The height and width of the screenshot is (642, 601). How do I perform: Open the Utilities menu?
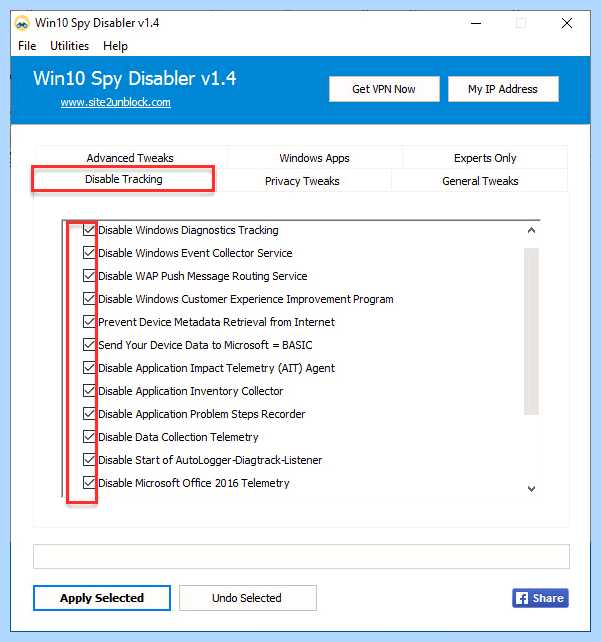click(x=69, y=46)
